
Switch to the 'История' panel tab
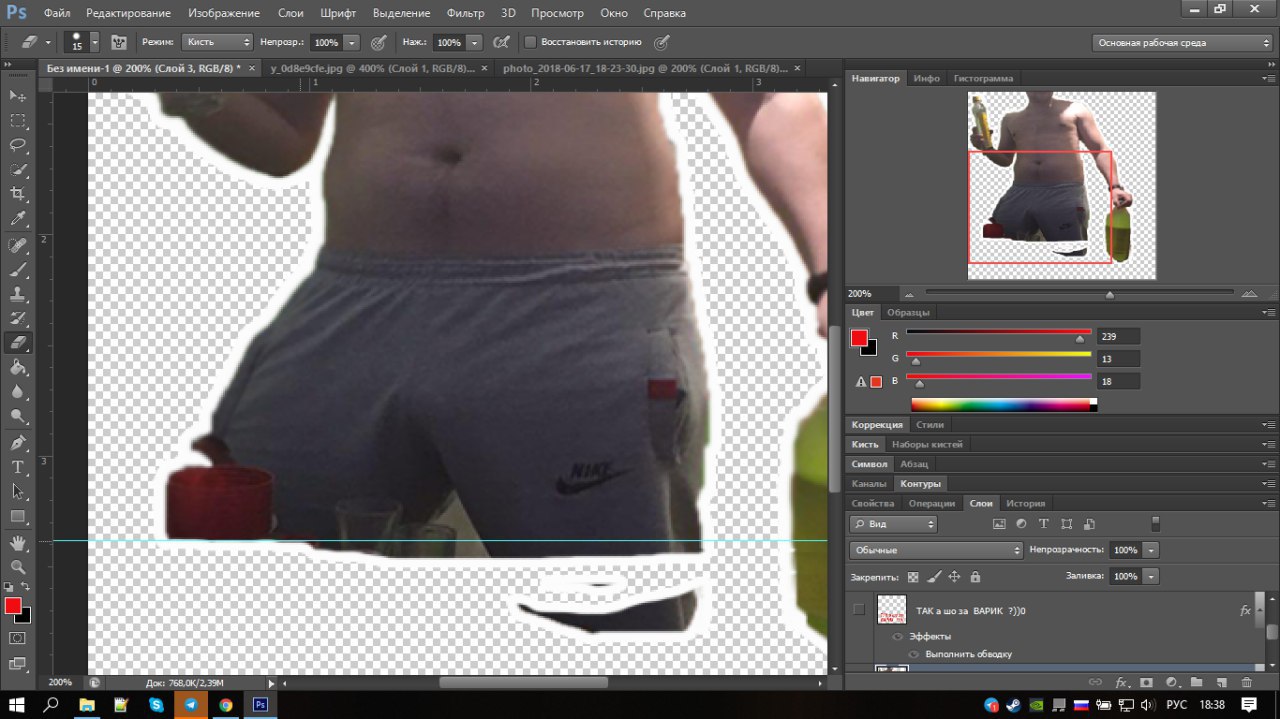click(x=1025, y=503)
